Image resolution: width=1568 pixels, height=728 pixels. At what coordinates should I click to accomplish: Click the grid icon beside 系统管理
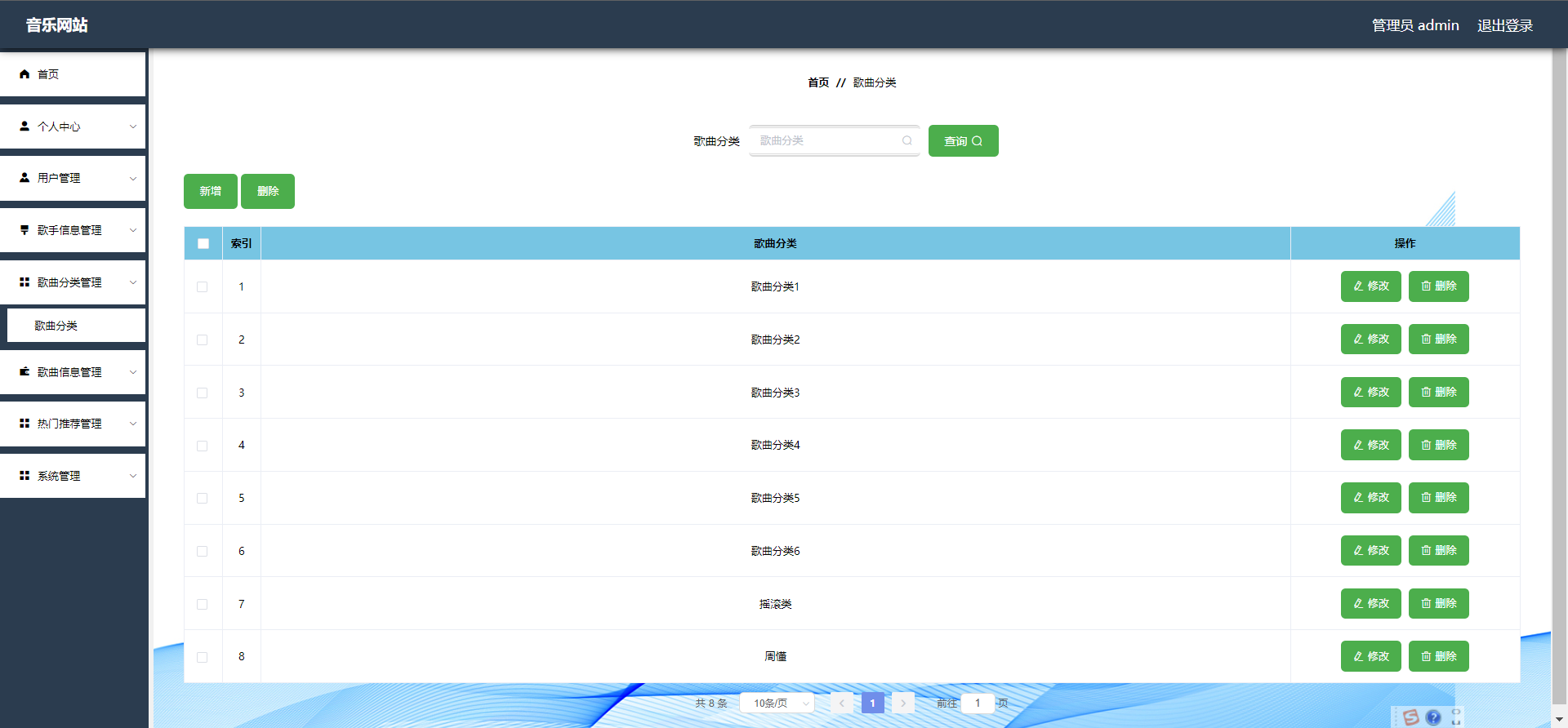tap(24, 476)
